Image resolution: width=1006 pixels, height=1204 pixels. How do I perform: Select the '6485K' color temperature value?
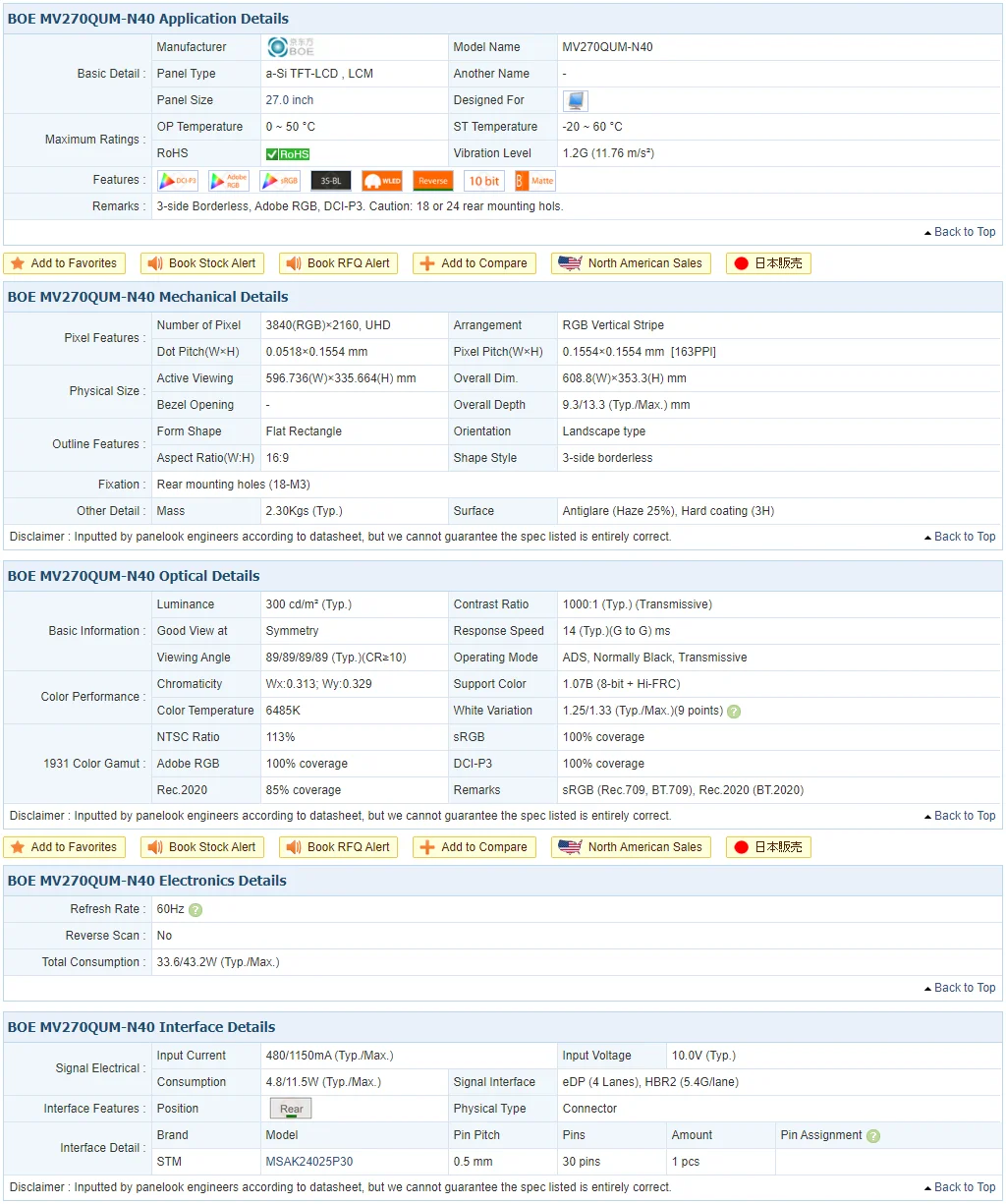(x=283, y=711)
